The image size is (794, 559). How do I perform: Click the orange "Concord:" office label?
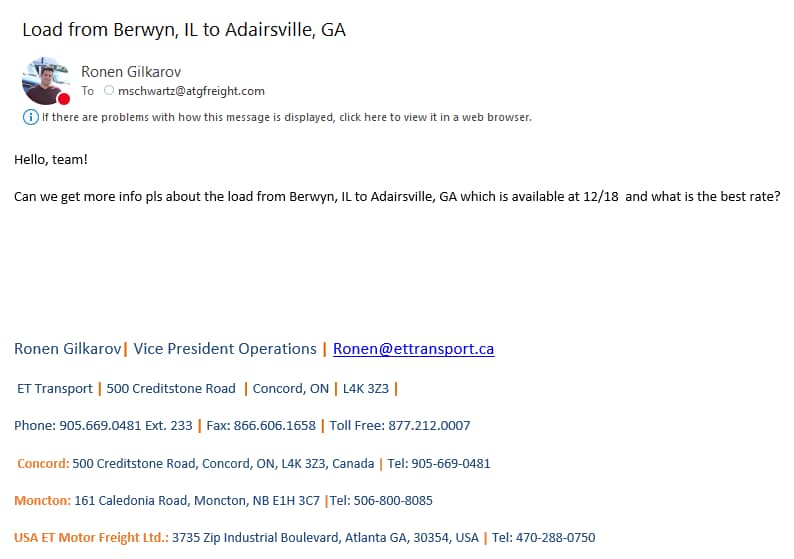43,463
